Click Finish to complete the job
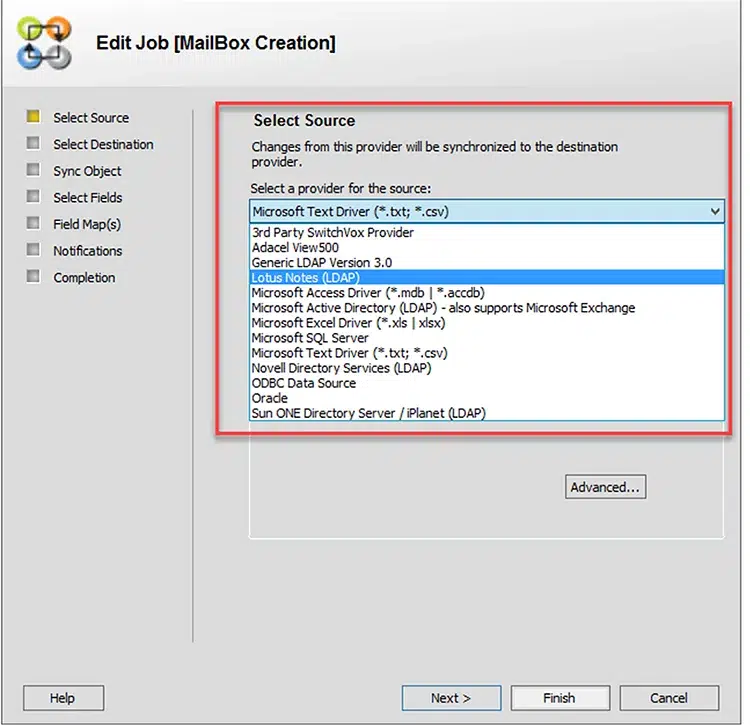This screenshot has height=725, width=750. (560, 698)
